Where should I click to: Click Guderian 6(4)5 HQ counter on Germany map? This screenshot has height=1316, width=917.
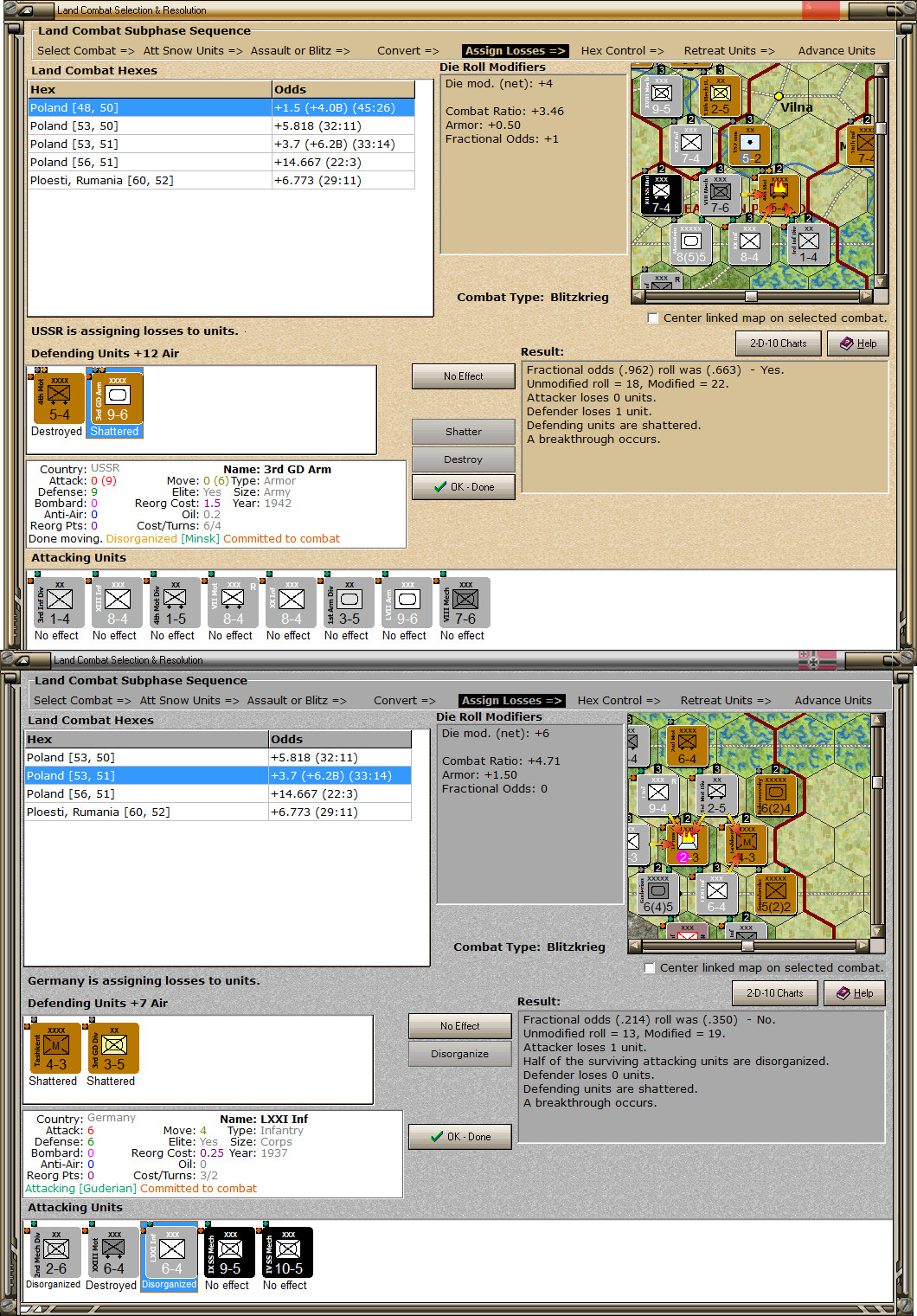coord(657,894)
